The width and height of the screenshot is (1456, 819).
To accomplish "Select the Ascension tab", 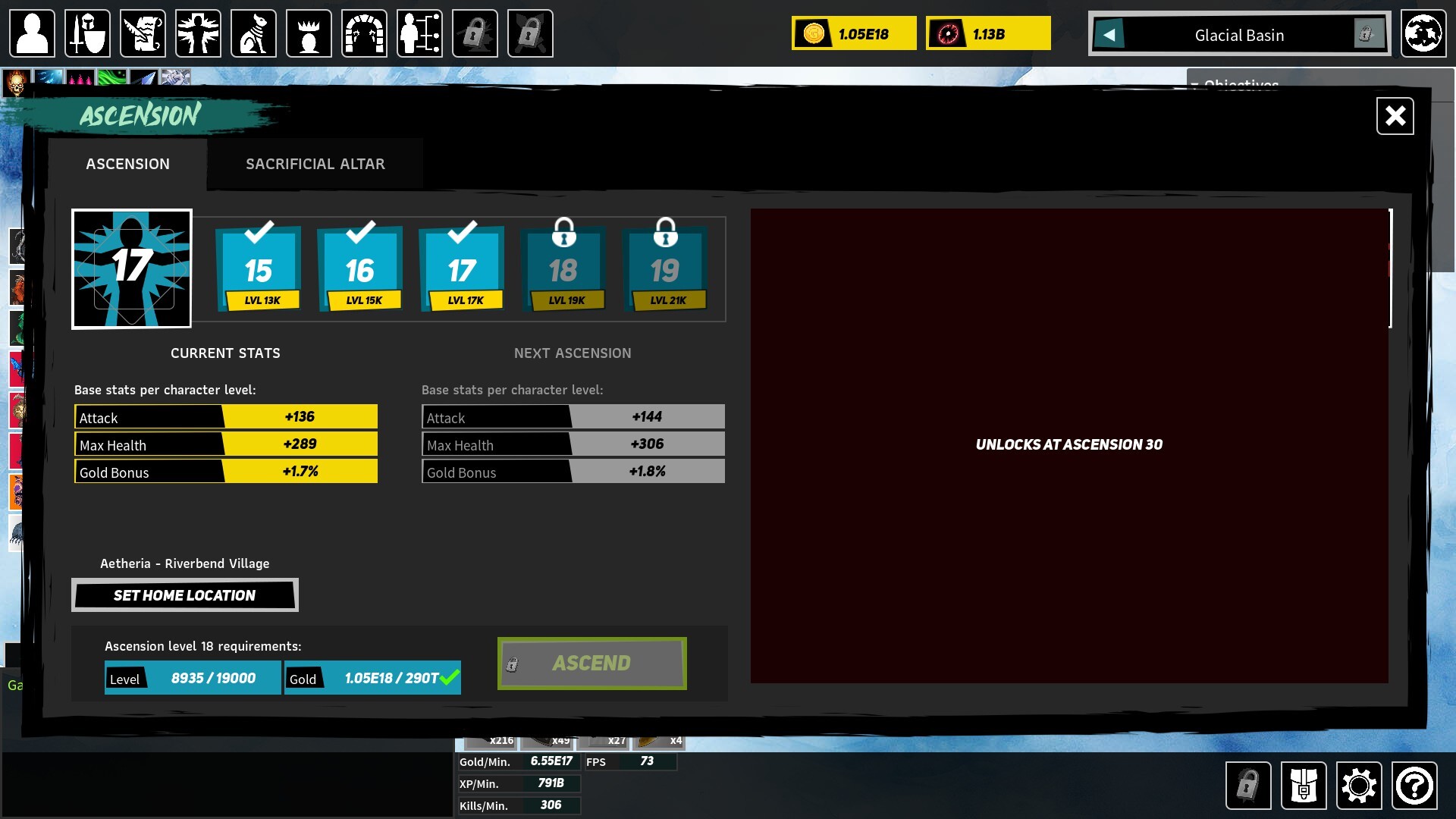I will click(127, 164).
